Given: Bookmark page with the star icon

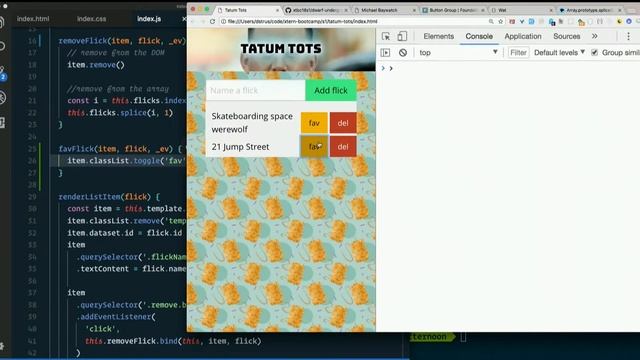Looking at the screenshot, I should pos(500,21).
